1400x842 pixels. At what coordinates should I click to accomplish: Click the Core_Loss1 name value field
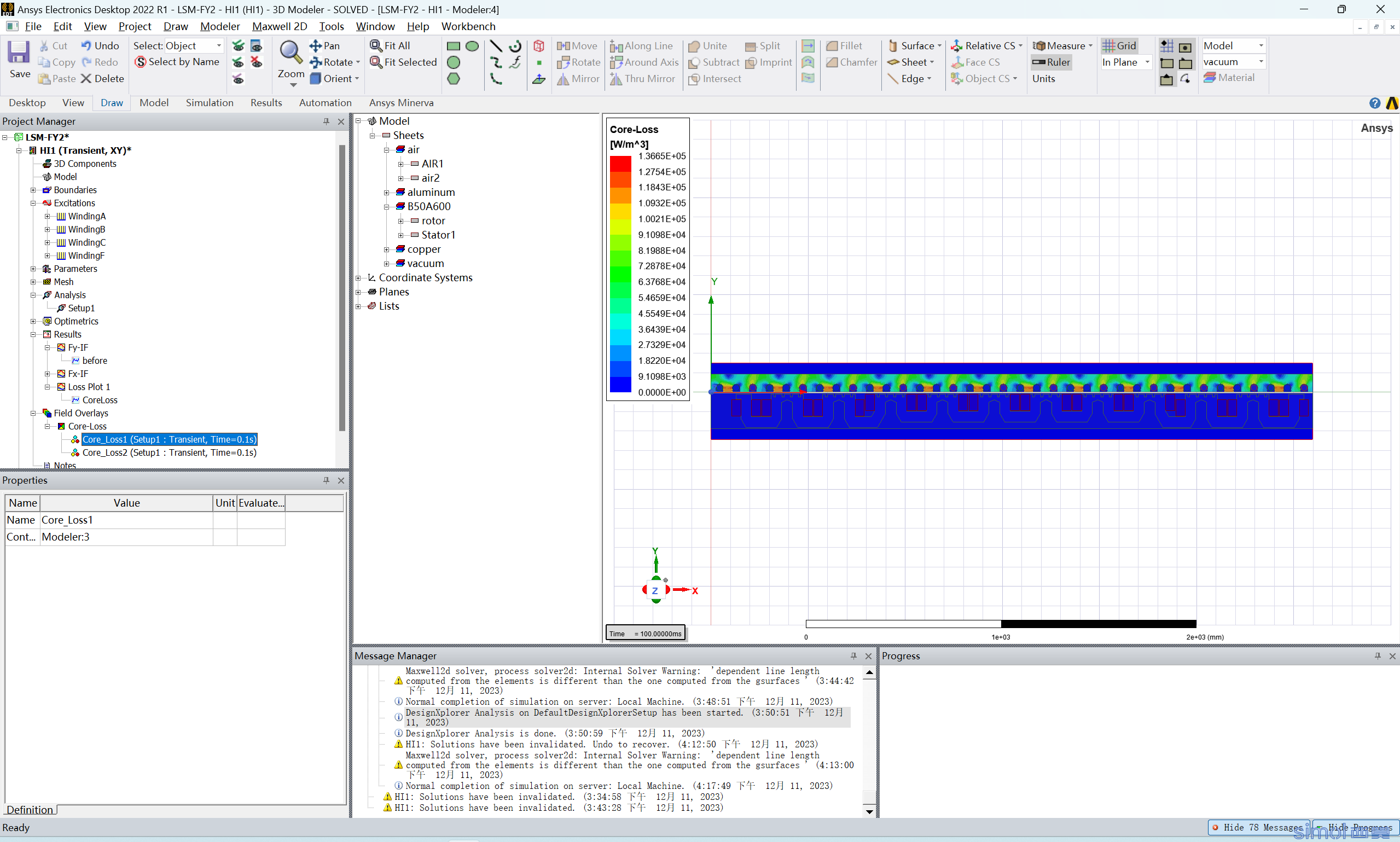tap(126, 520)
